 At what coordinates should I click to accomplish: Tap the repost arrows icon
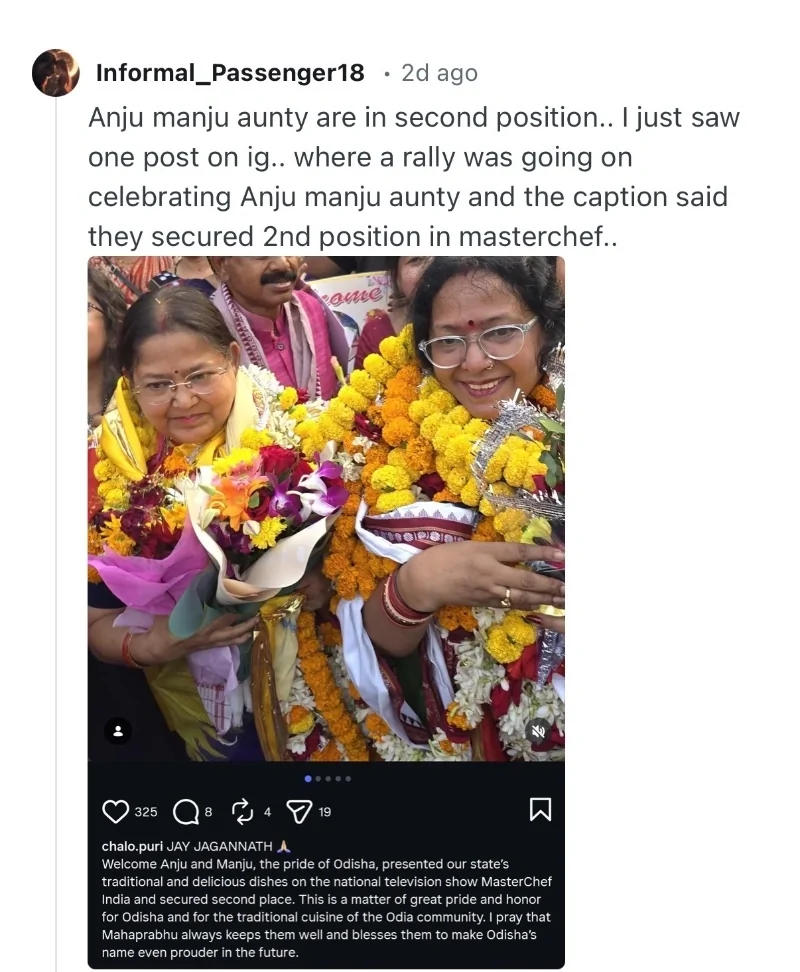click(243, 811)
